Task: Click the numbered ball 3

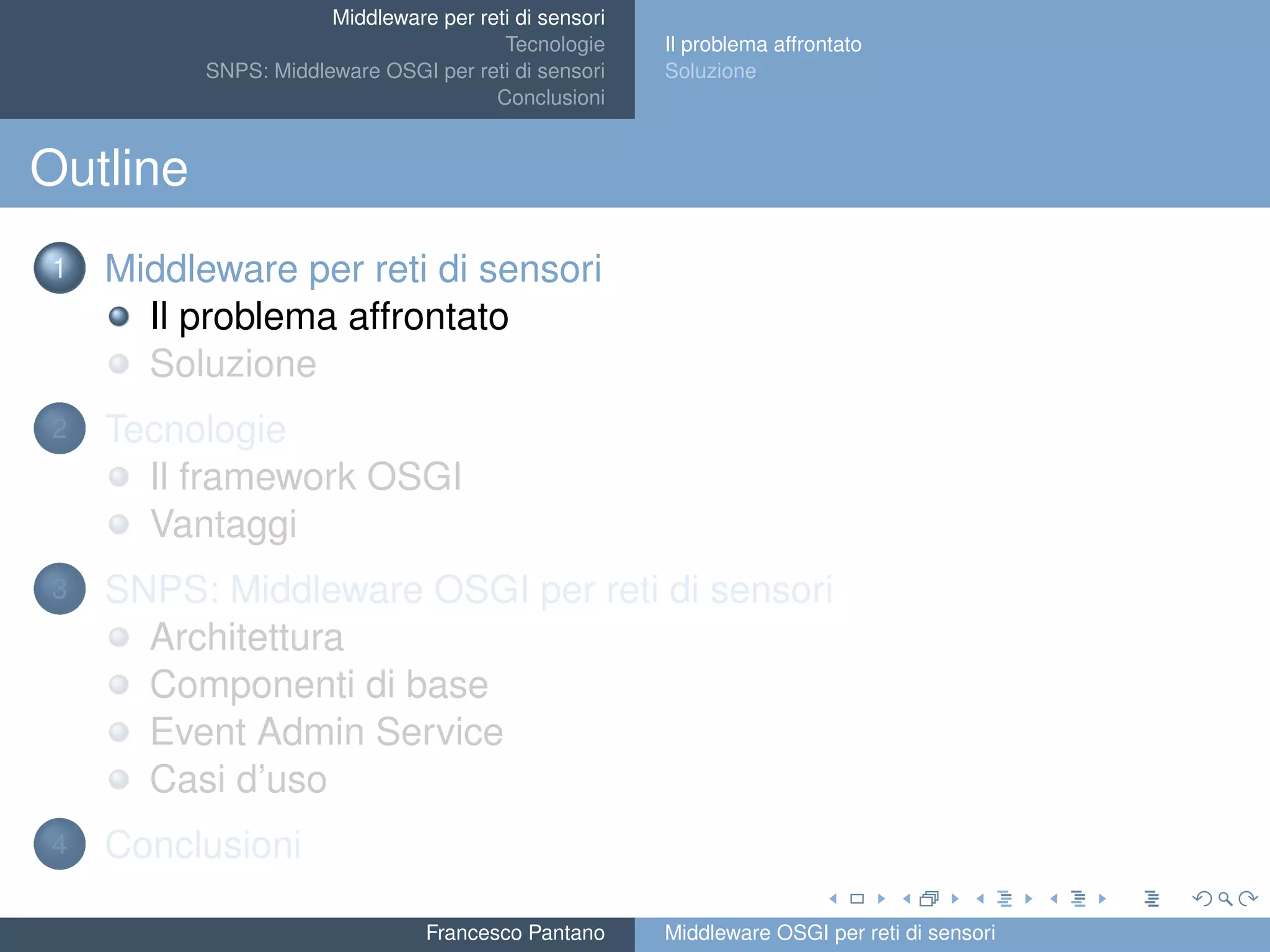Action: click(x=60, y=589)
